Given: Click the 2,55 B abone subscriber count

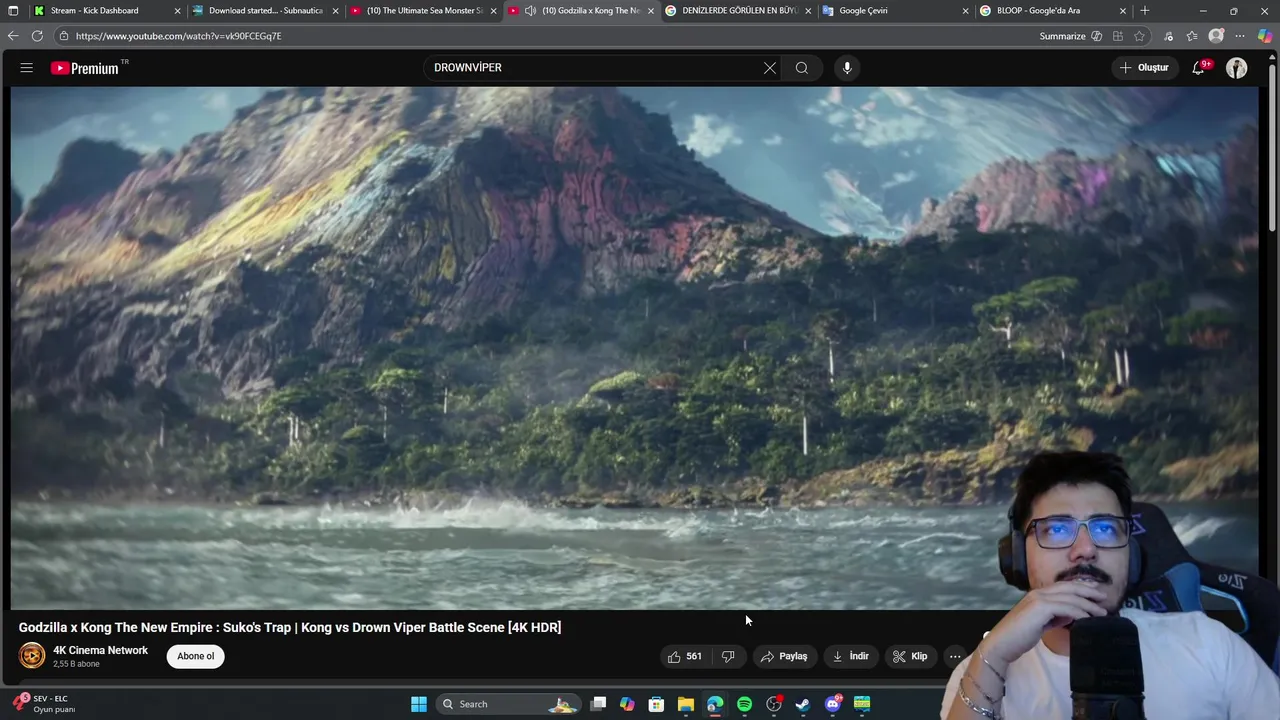Looking at the screenshot, I should tap(76, 664).
